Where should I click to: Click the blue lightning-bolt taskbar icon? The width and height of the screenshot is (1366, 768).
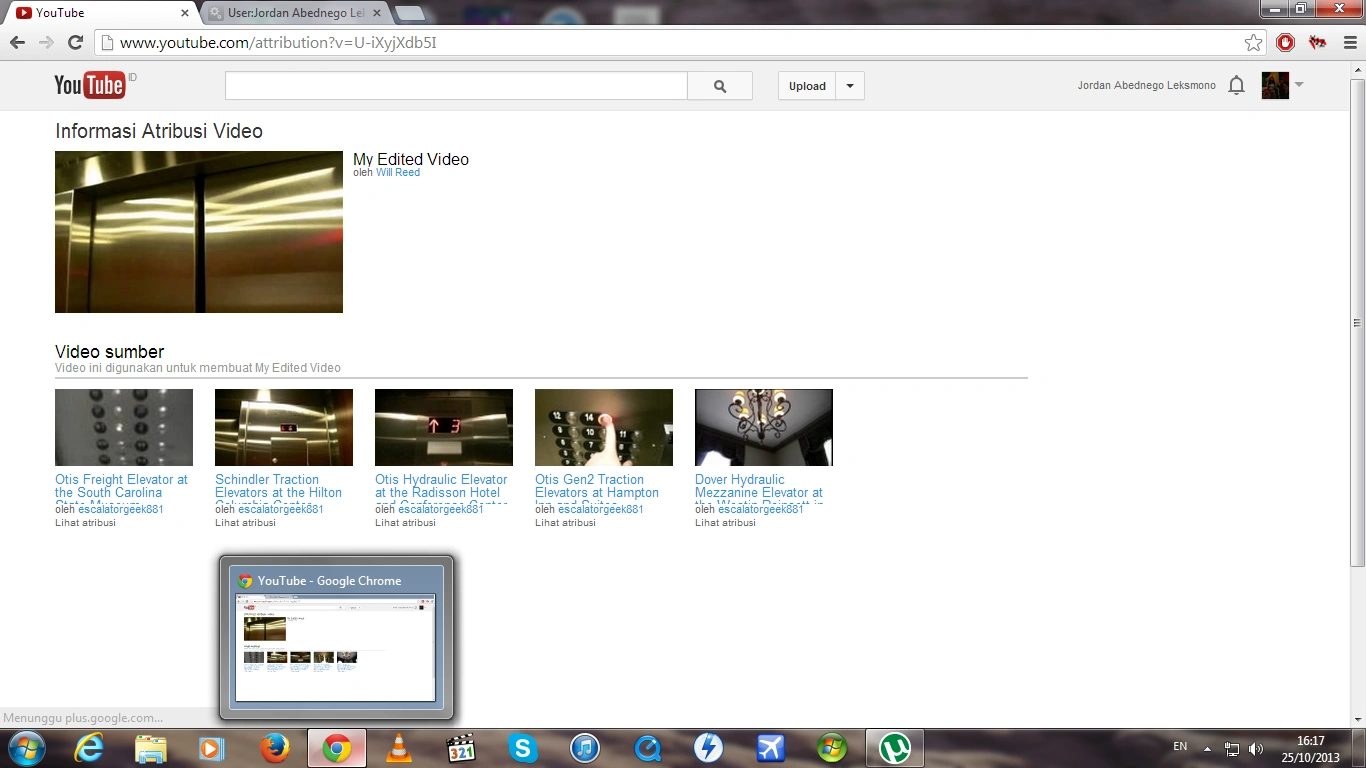click(708, 748)
